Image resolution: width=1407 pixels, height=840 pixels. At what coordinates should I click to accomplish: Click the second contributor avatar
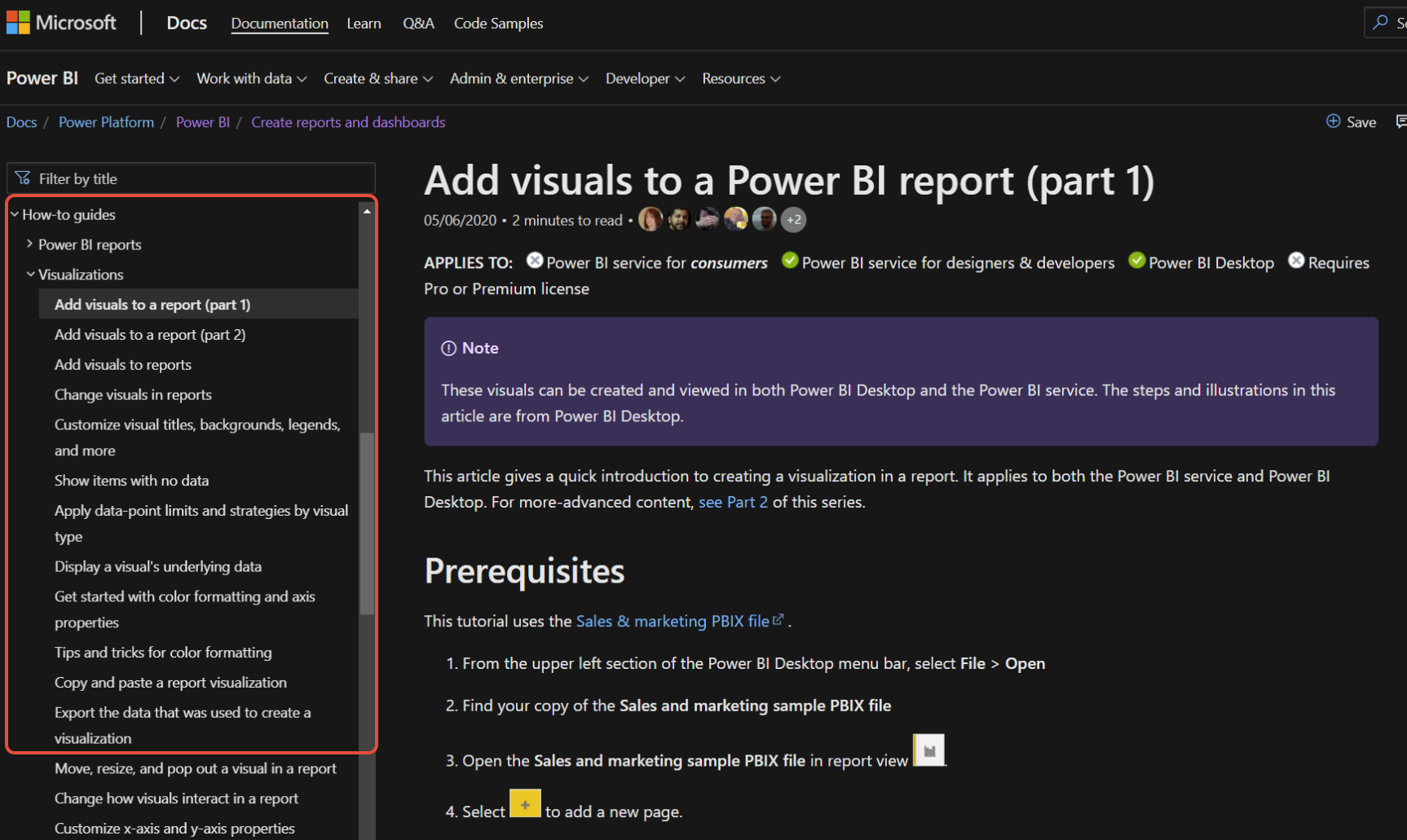tap(679, 219)
